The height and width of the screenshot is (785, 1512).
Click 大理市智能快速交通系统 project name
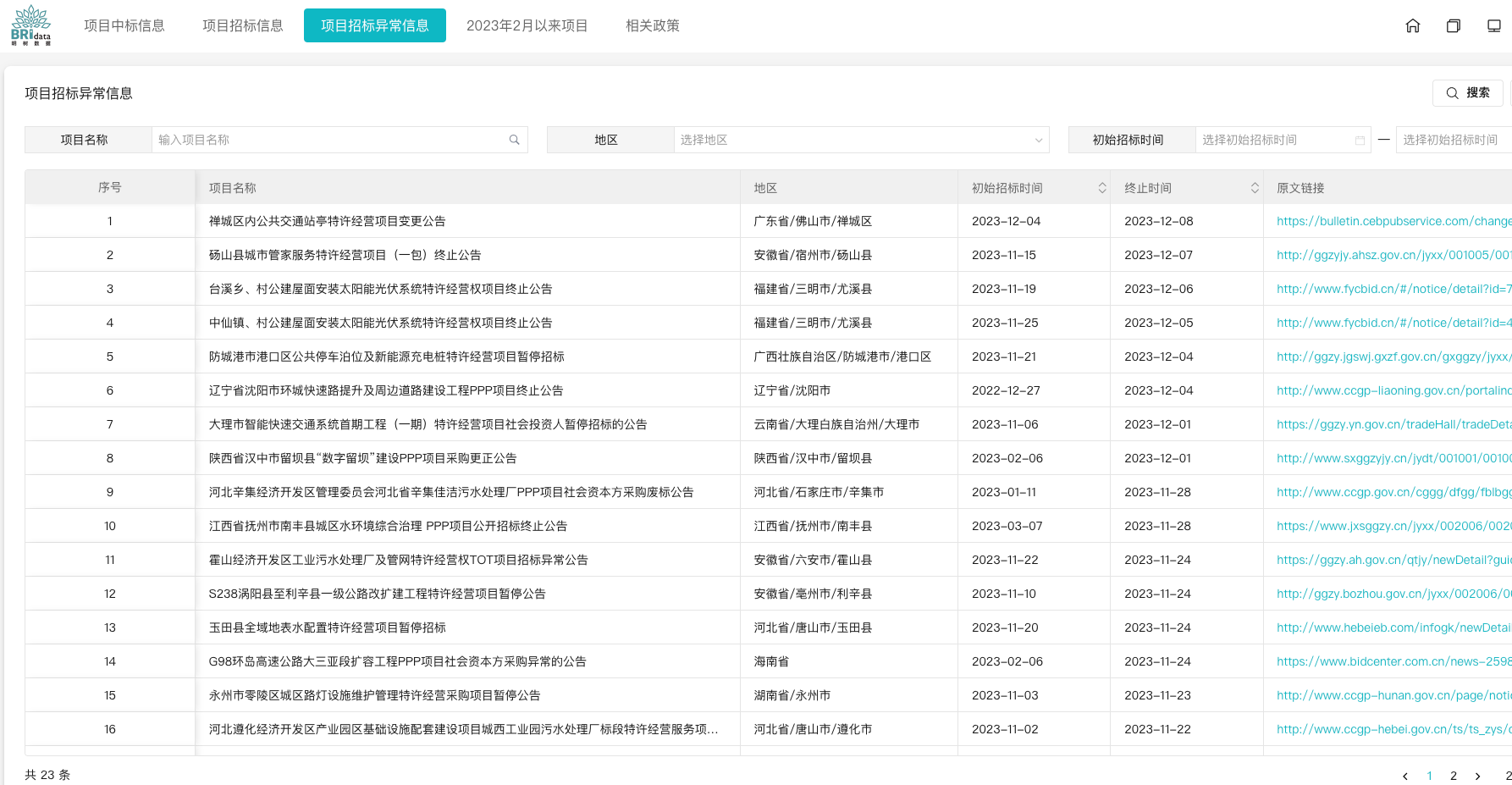click(x=428, y=424)
